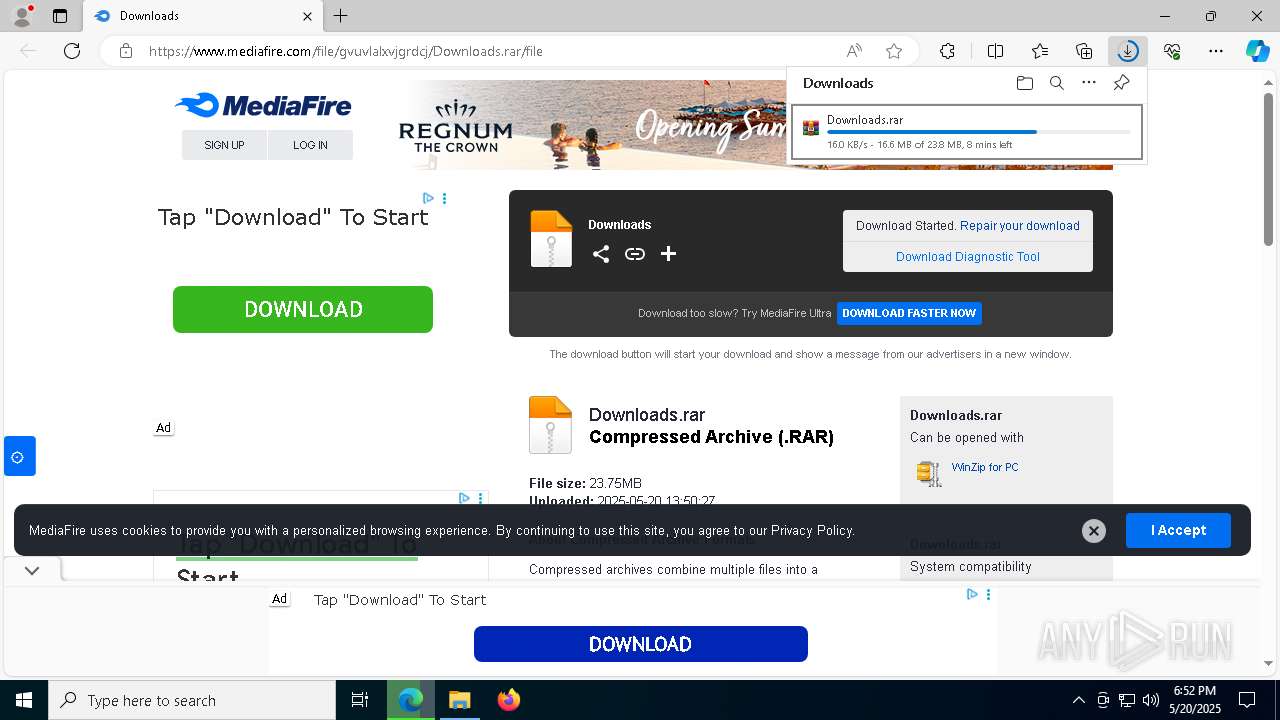The width and height of the screenshot is (1280, 720).
Task: Close the Downloads browser tab
Action: [x=307, y=16]
